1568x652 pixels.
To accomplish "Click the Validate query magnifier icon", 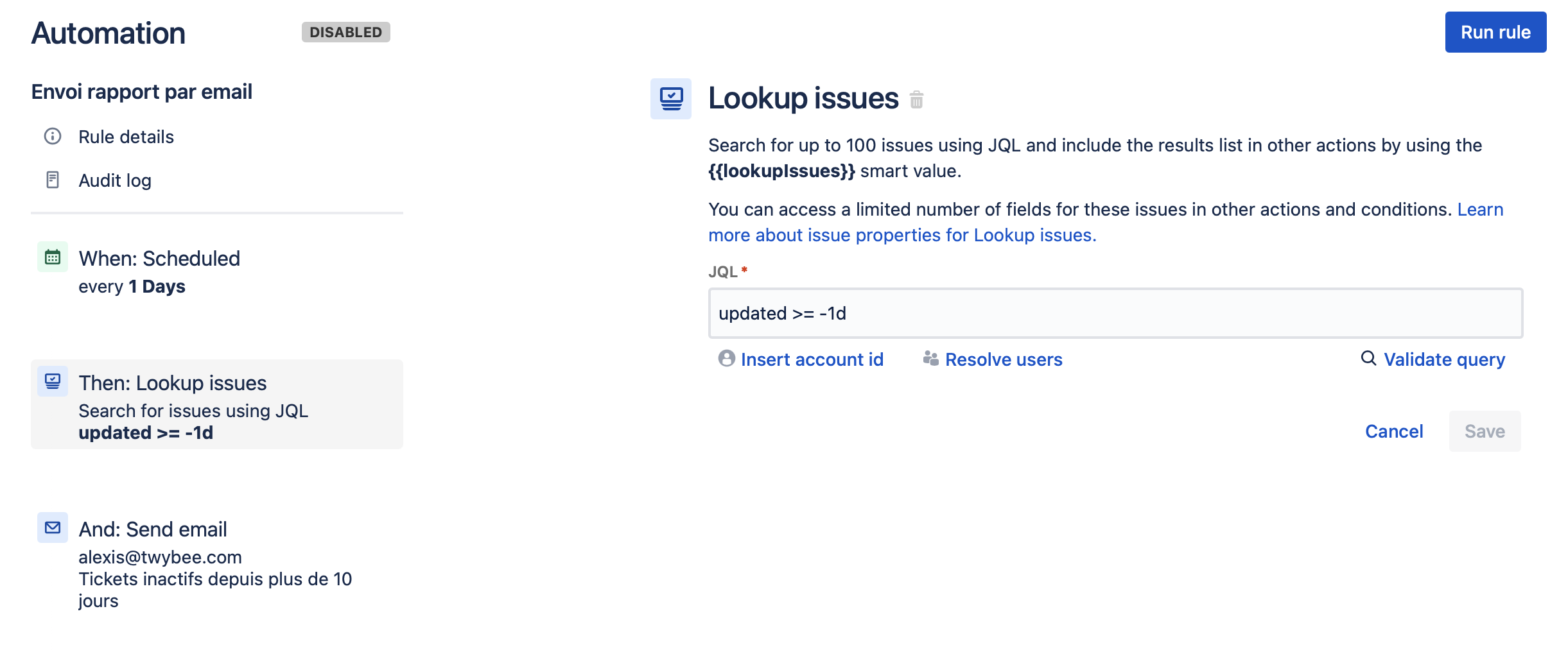I will coord(1369,359).
